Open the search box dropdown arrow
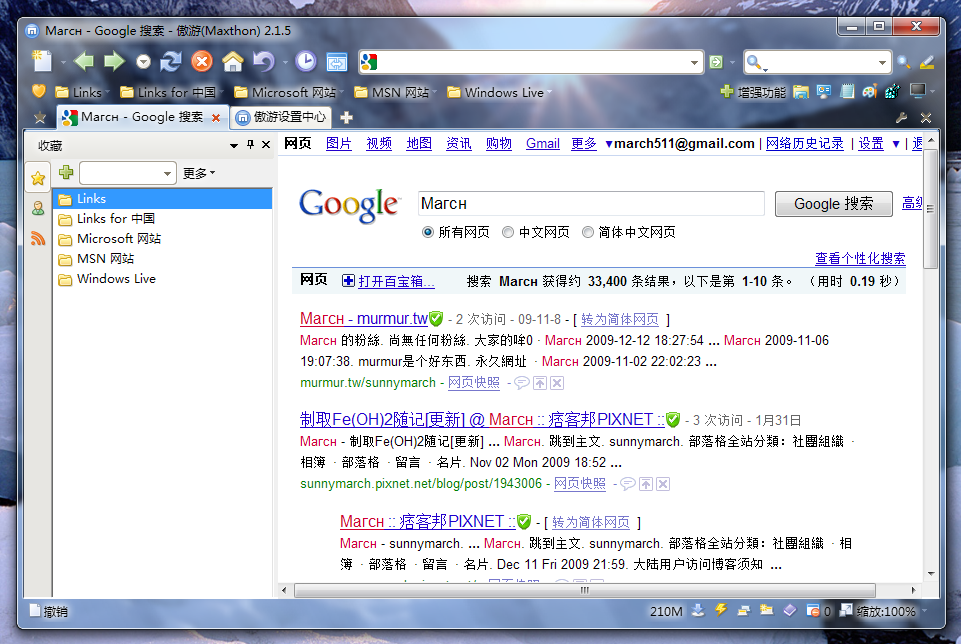961x644 pixels. (882, 63)
